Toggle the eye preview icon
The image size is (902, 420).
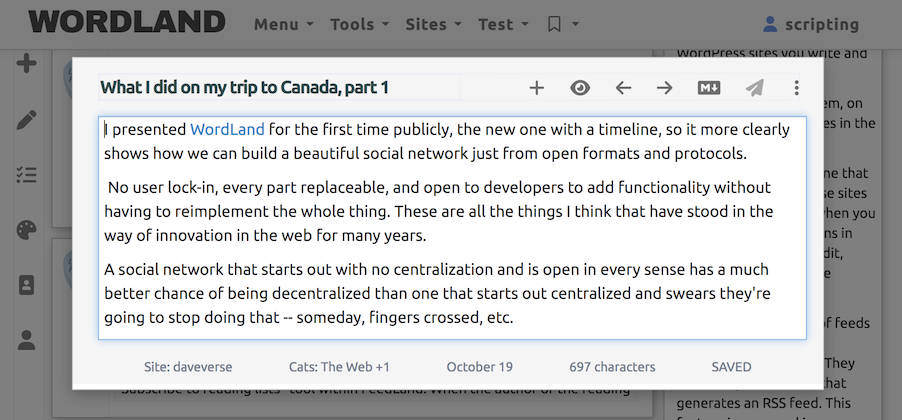click(x=580, y=88)
